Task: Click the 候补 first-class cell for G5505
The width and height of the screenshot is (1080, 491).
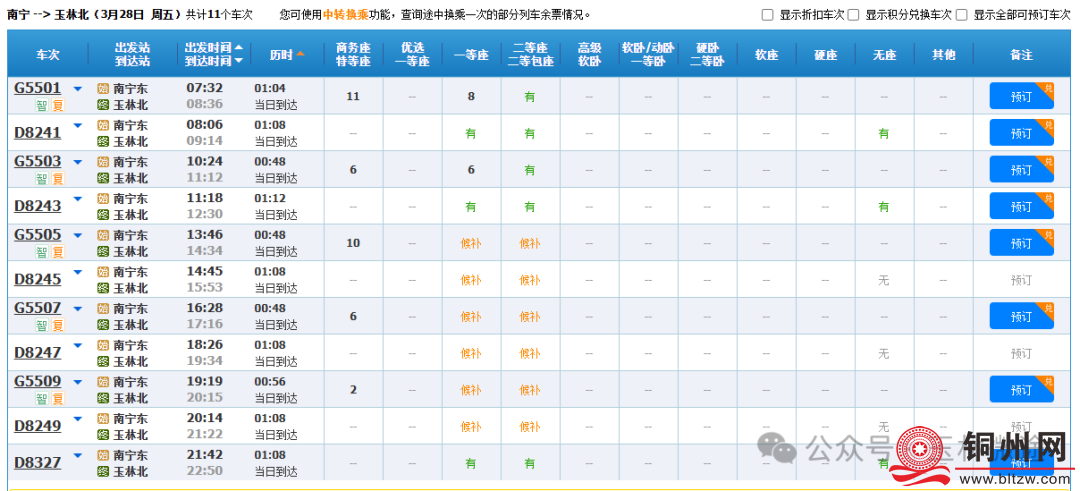Action: coord(471,243)
